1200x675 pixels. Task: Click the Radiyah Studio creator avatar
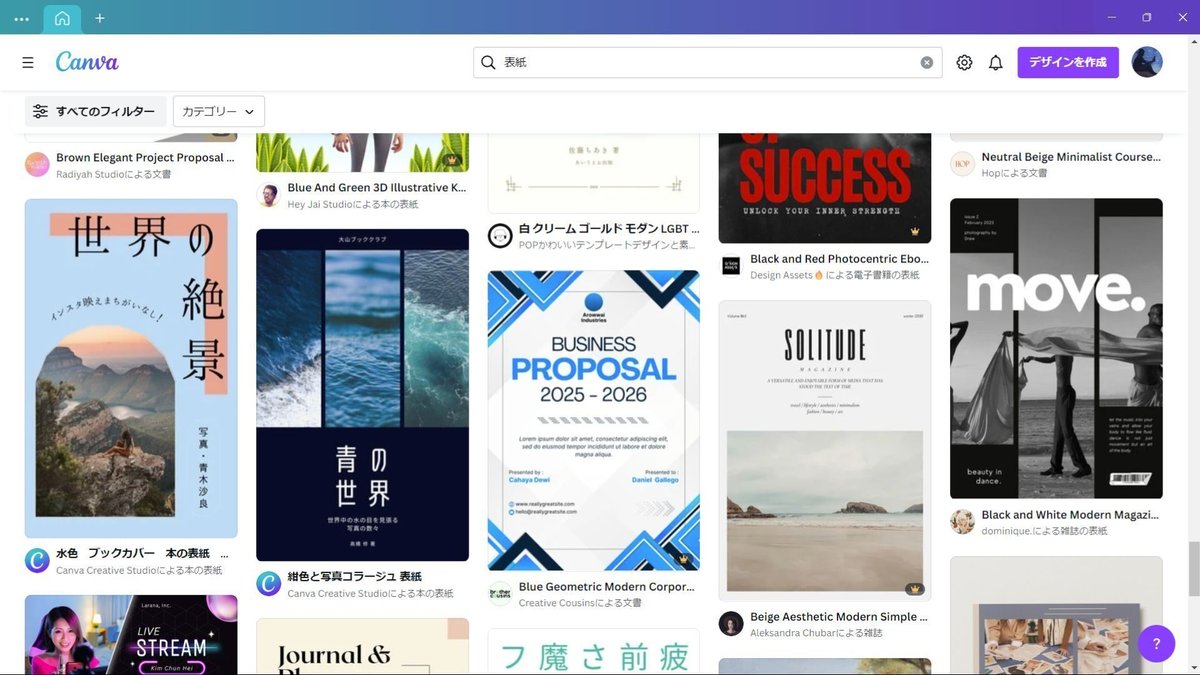click(x=37, y=165)
